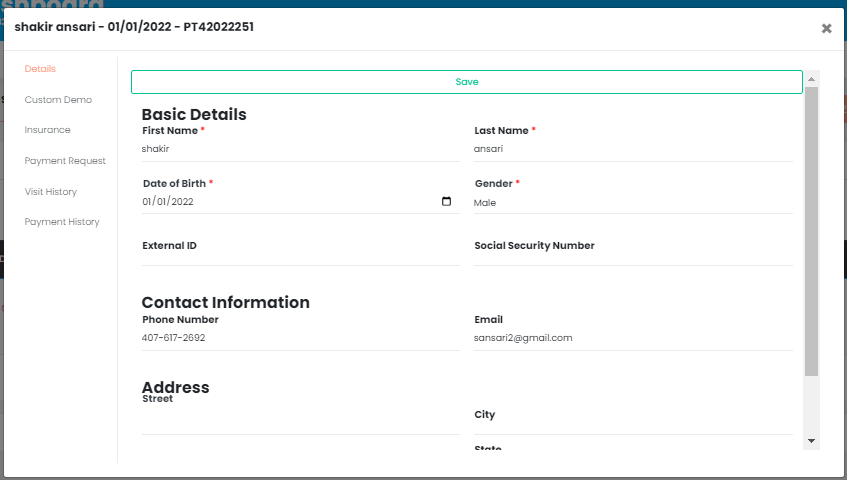Go to the Insurance tab

pos(47,130)
